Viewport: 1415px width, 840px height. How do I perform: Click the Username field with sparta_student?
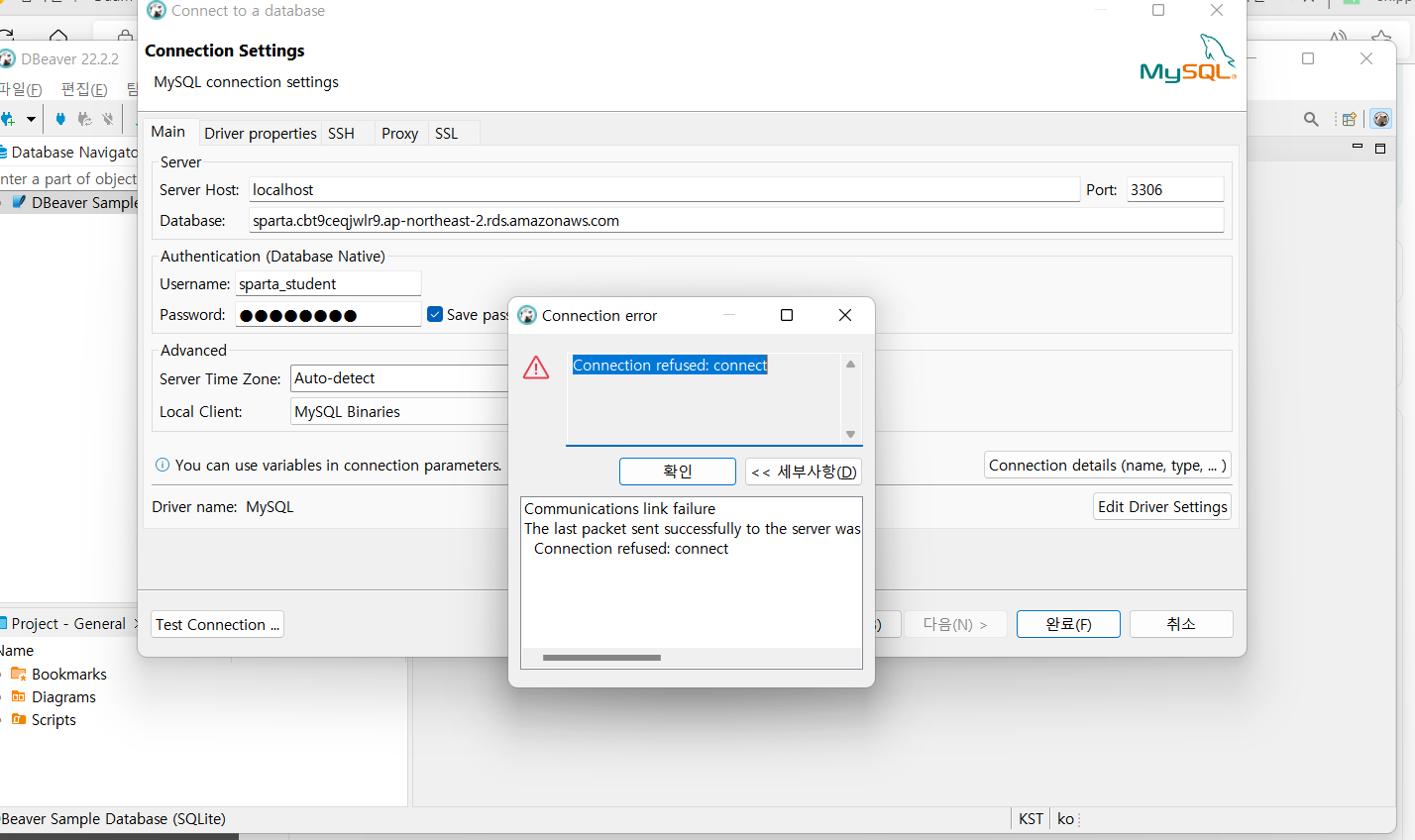point(328,283)
